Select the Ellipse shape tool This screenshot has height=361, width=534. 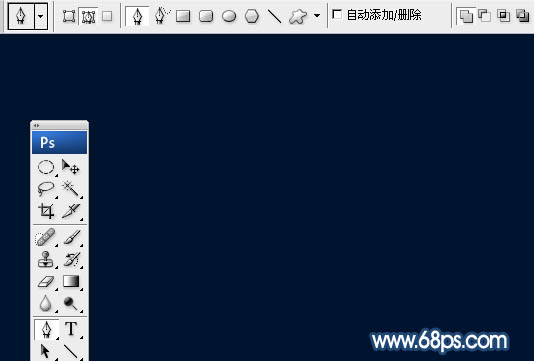click(x=229, y=16)
